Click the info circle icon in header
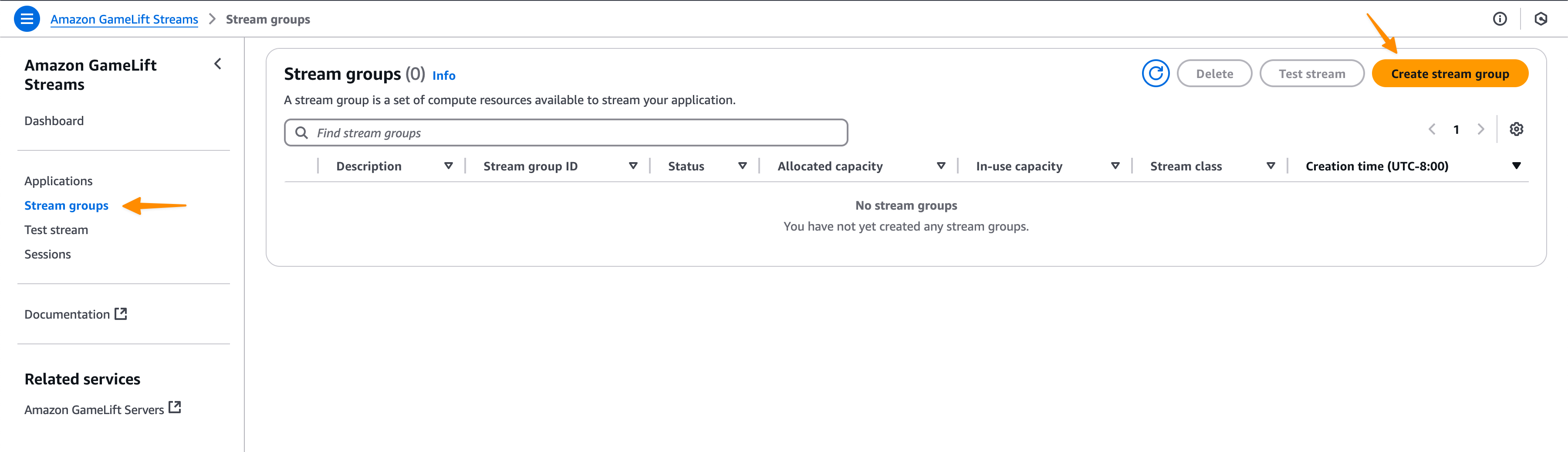The height and width of the screenshot is (452, 1568). coord(1499,19)
